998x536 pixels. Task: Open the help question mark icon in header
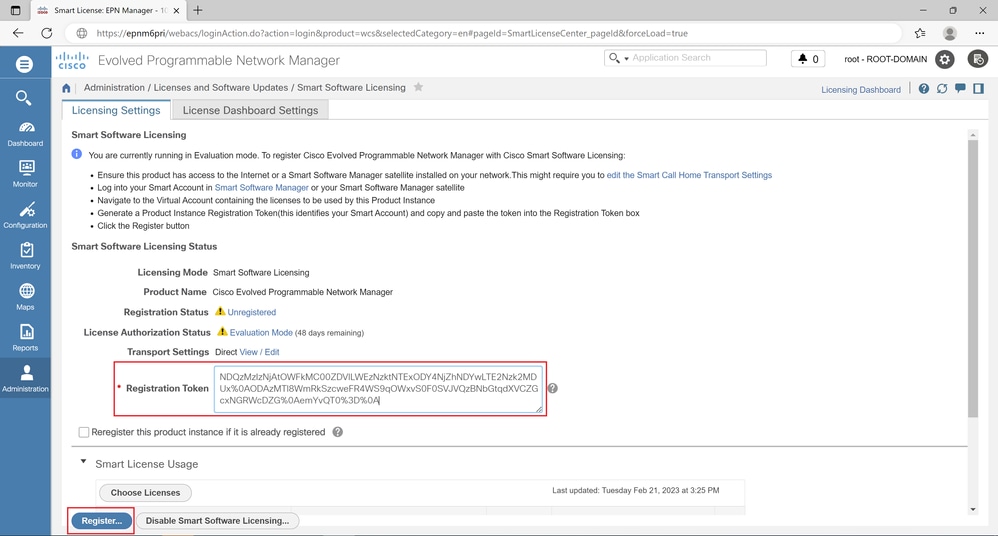pos(924,88)
